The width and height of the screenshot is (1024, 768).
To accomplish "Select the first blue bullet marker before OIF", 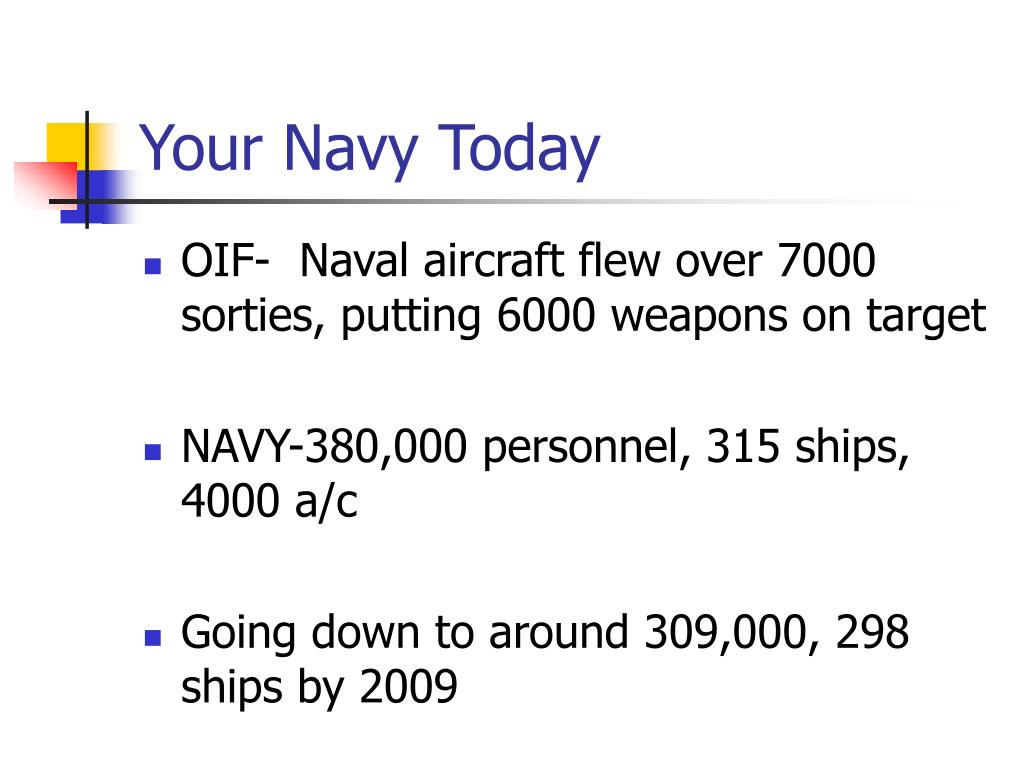I will coord(153,266).
